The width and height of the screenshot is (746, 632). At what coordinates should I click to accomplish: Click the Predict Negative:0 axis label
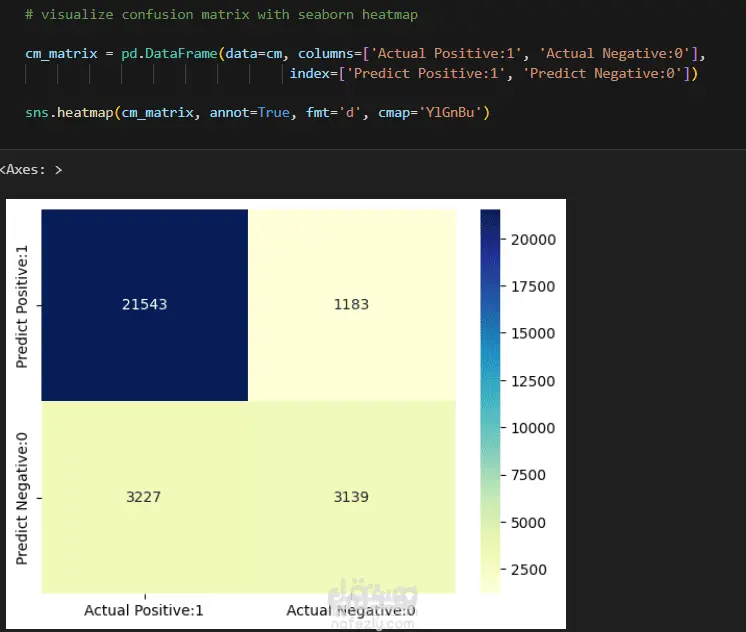pos(22,498)
